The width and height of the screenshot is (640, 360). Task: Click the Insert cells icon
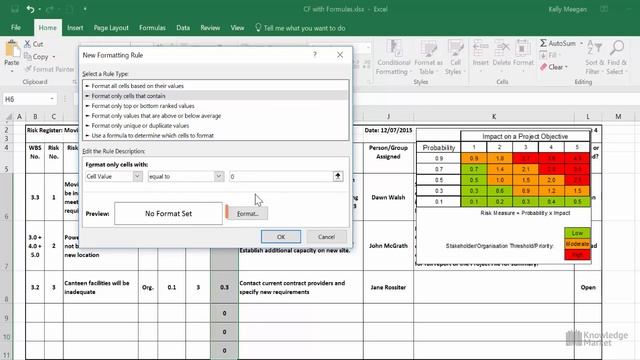[x=480, y=49]
